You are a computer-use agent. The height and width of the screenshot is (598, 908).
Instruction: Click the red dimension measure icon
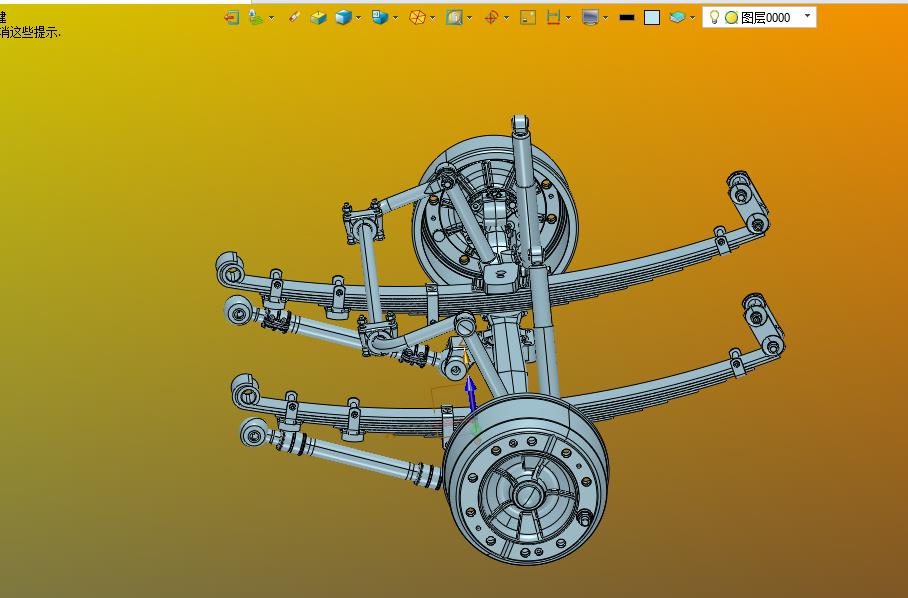[x=553, y=17]
